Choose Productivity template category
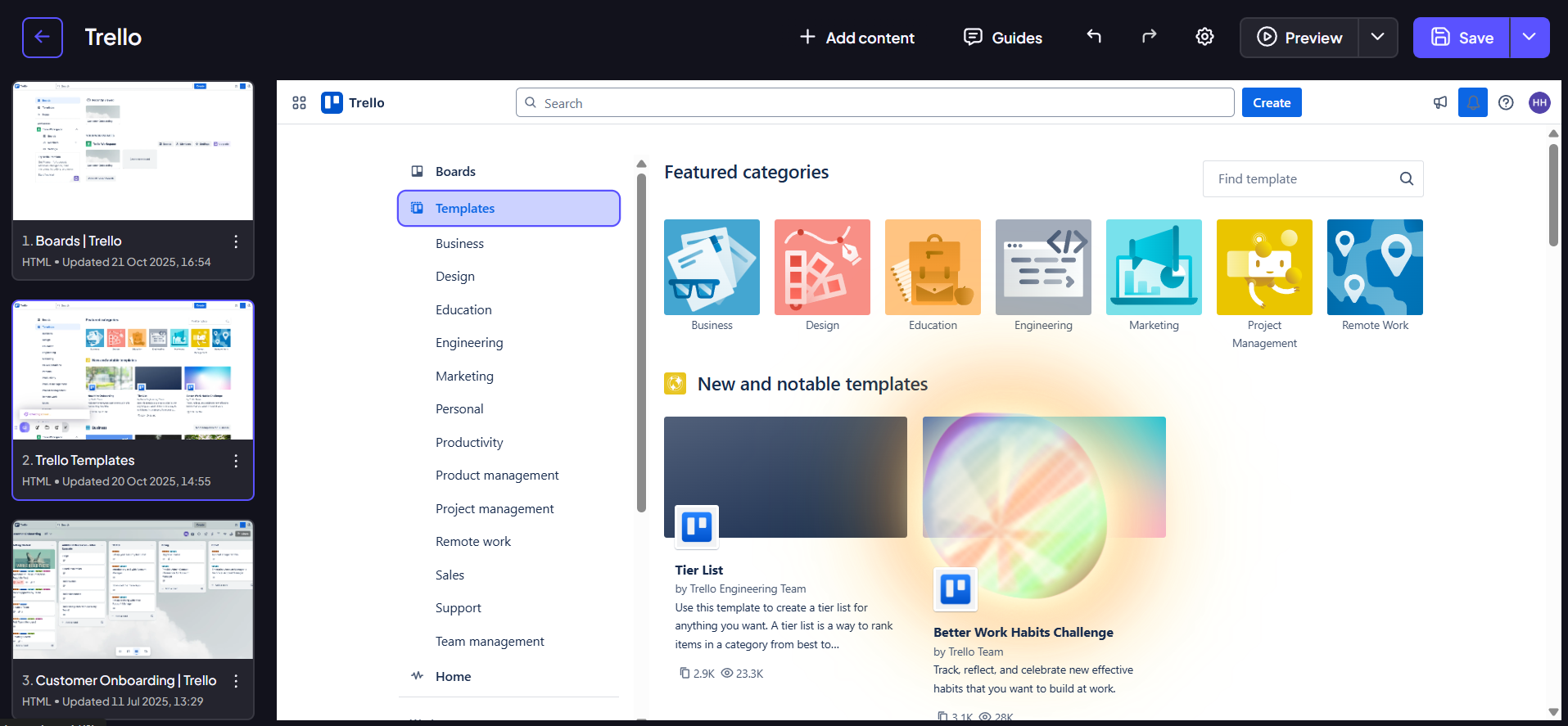1568x726 pixels. pyautogui.click(x=469, y=443)
